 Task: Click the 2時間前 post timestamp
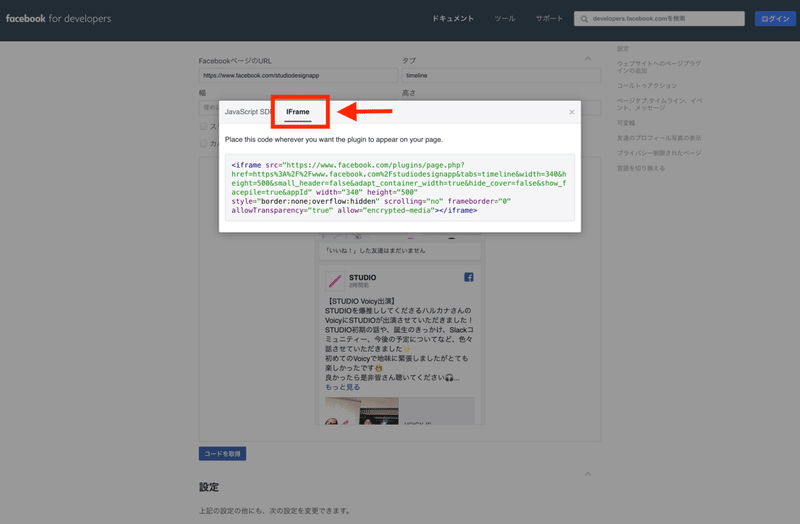(x=359, y=285)
